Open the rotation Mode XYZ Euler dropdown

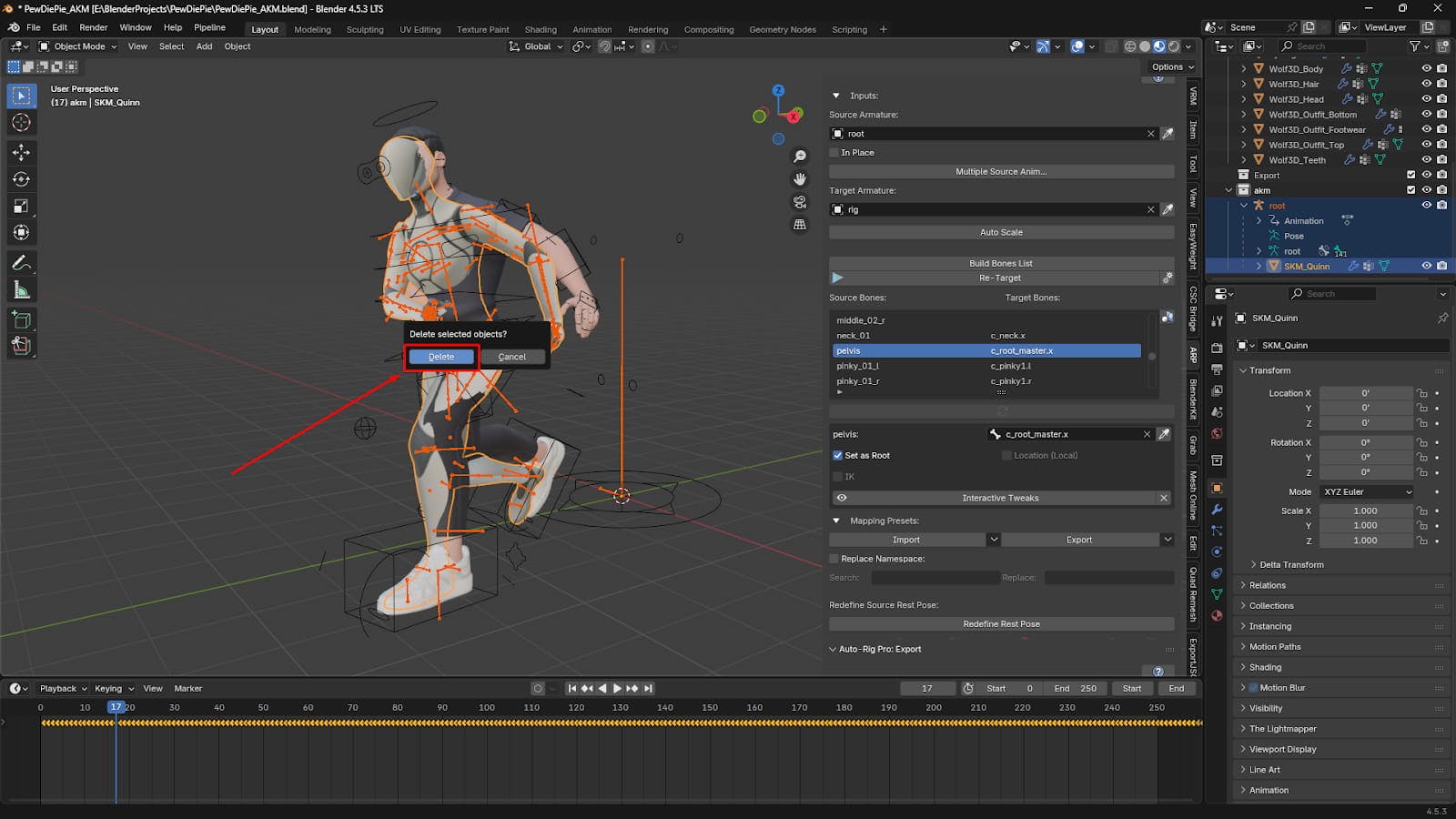click(1367, 492)
